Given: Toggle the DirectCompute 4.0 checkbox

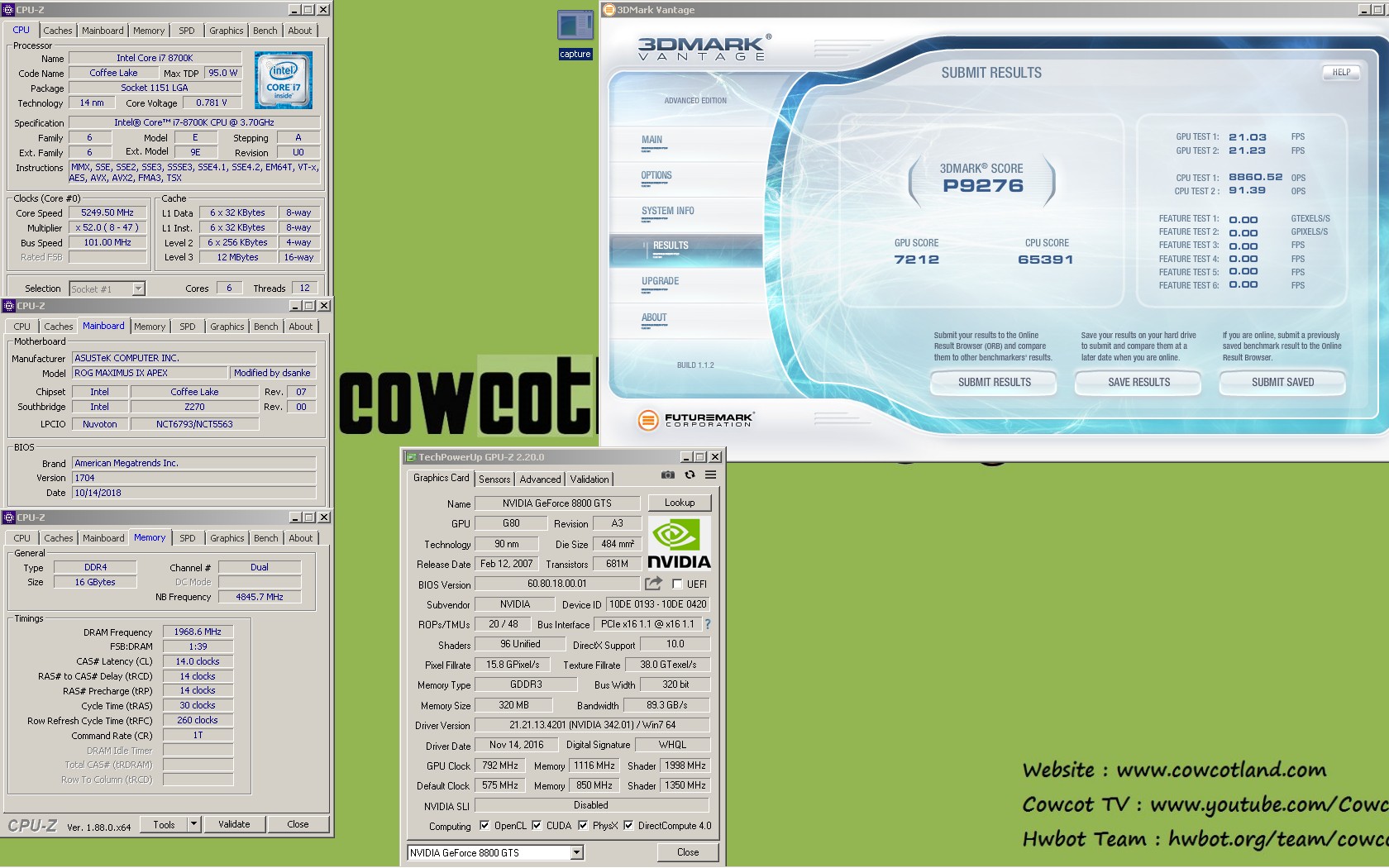Looking at the screenshot, I should click(x=628, y=825).
